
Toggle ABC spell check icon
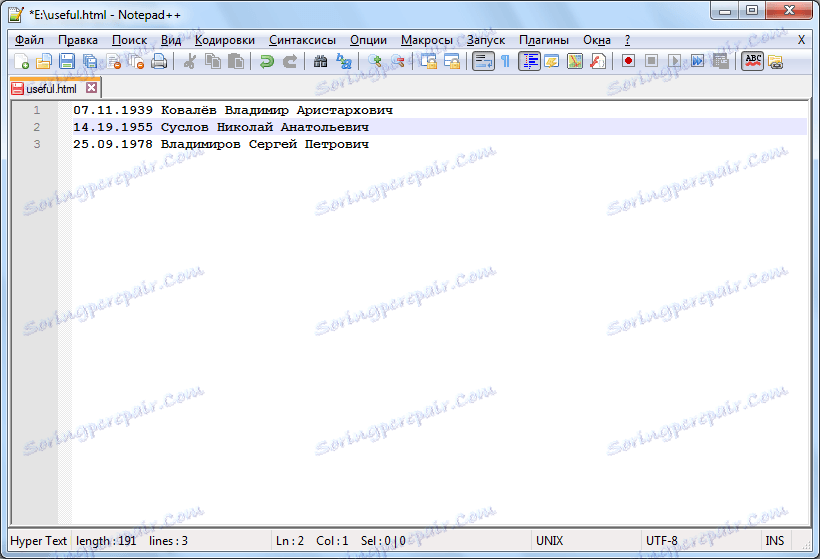tap(753, 62)
